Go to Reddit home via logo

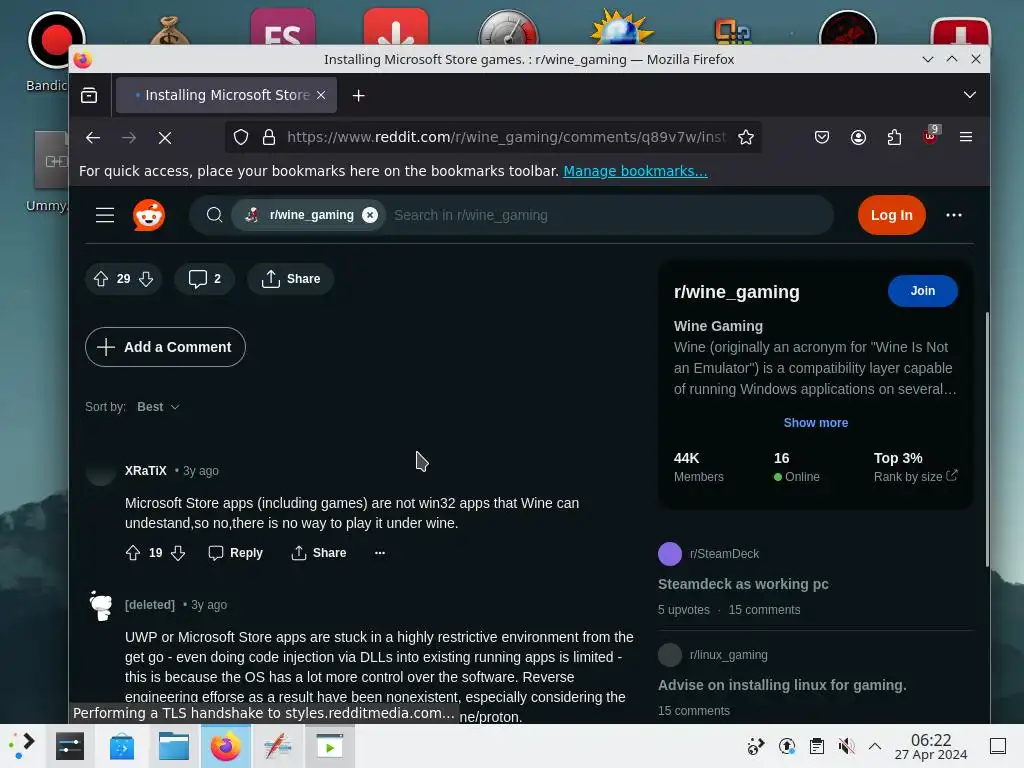pos(149,215)
